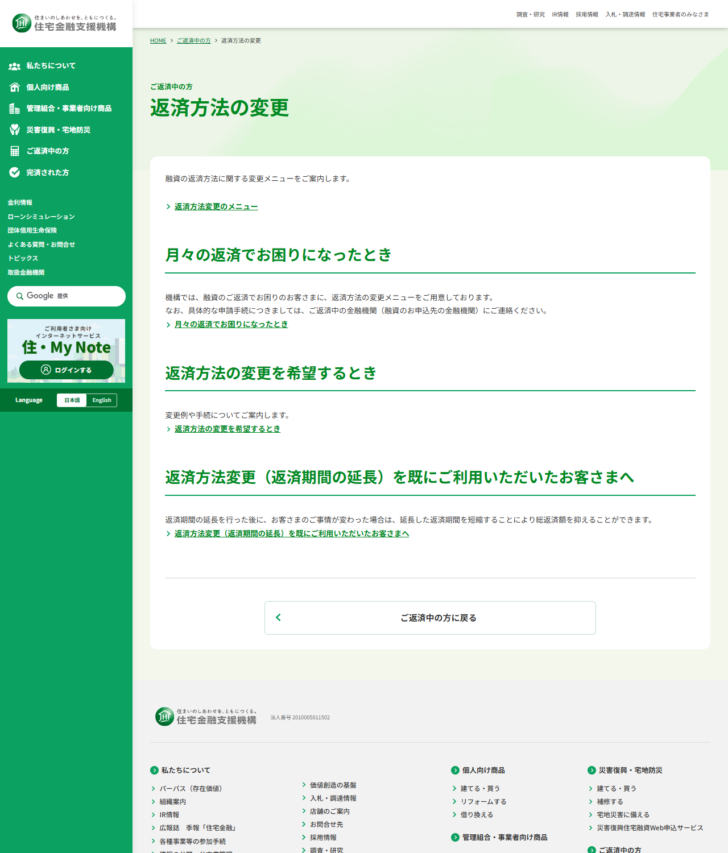Click circle arrow beside footer 管理組合・事業者向け商品
Viewport: 728px width, 853px height.
(455, 837)
